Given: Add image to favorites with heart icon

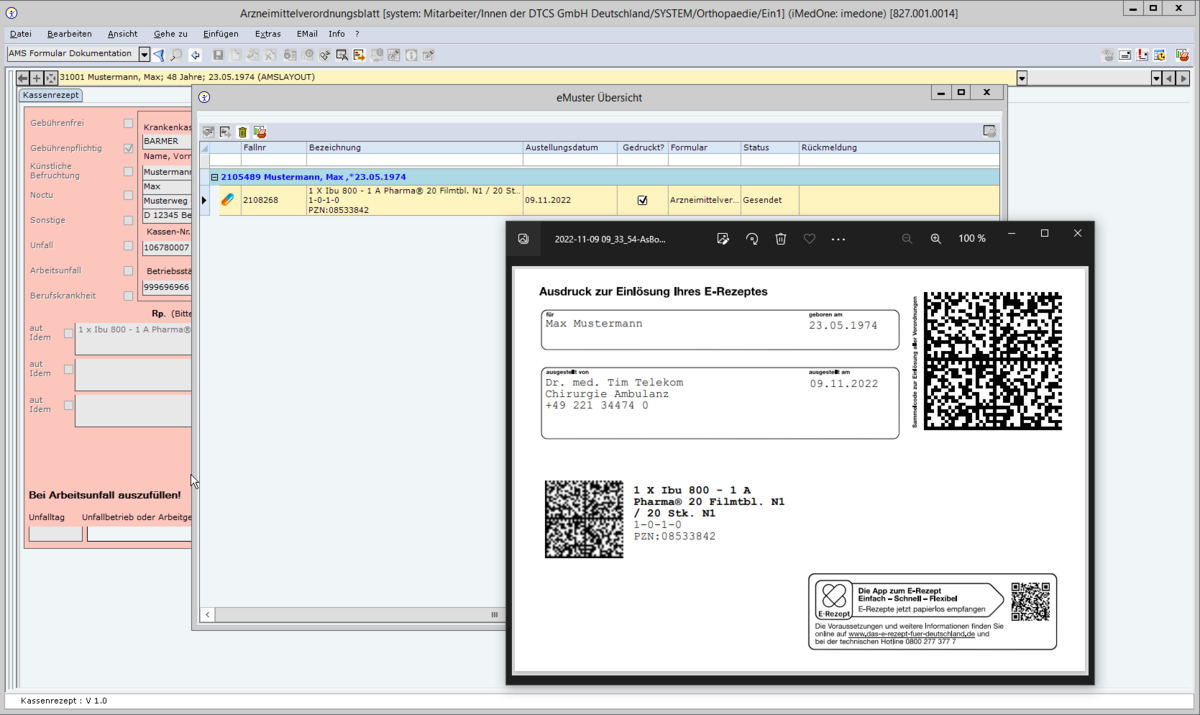Looking at the screenshot, I should [810, 239].
